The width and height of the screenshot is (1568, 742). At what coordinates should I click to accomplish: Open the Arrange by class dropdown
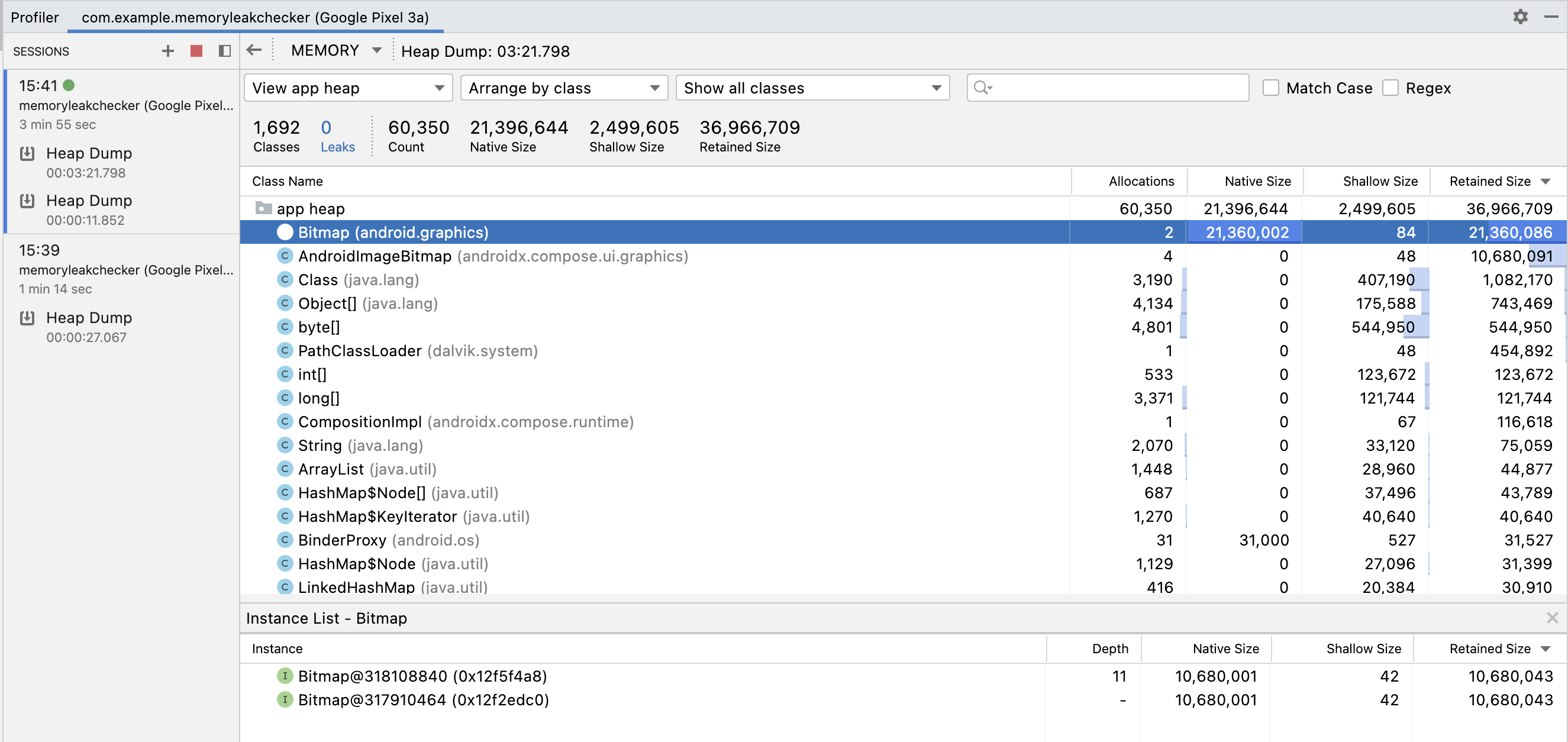pos(564,88)
